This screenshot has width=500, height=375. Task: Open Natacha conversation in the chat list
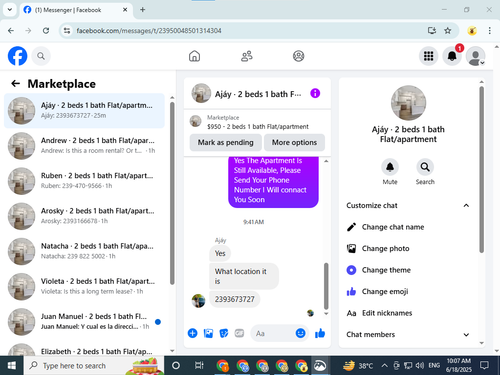pos(84,251)
